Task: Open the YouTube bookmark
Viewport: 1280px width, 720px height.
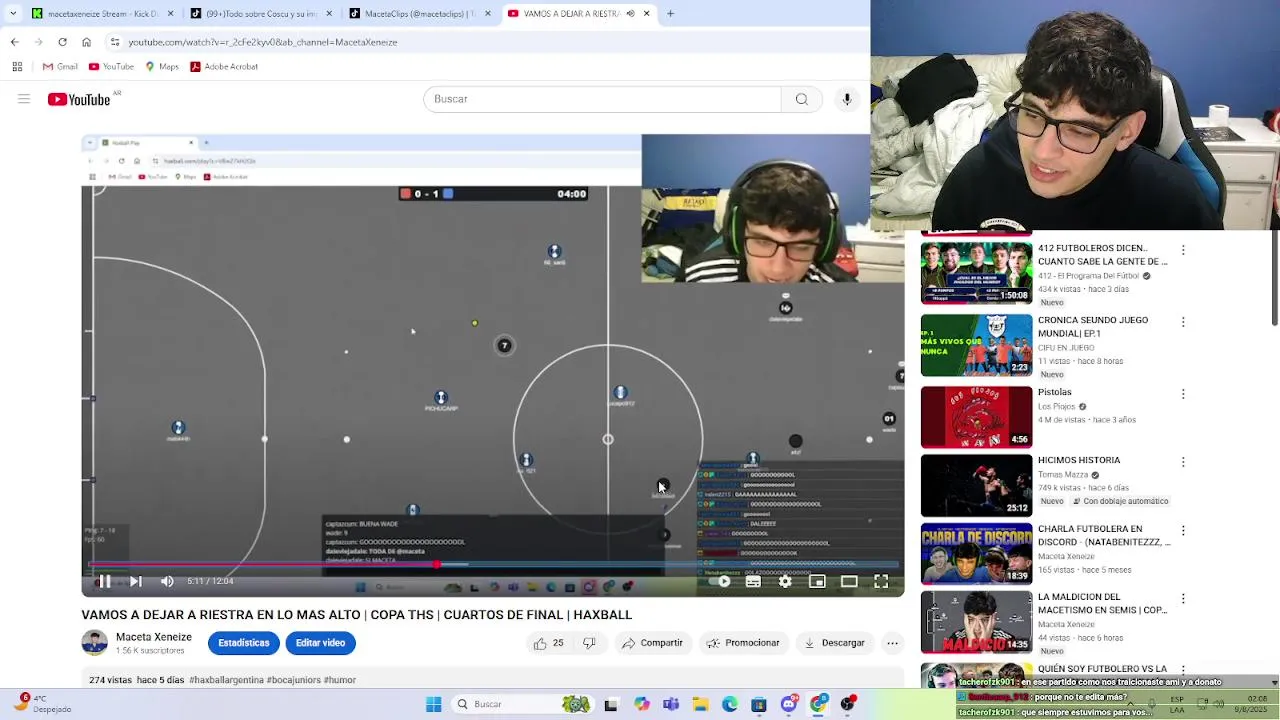Action: coord(111,66)
